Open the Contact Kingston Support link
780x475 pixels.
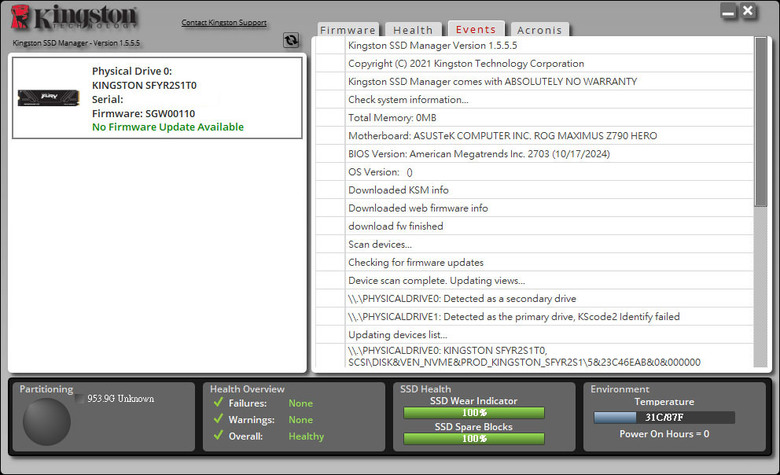coord(224,22)
